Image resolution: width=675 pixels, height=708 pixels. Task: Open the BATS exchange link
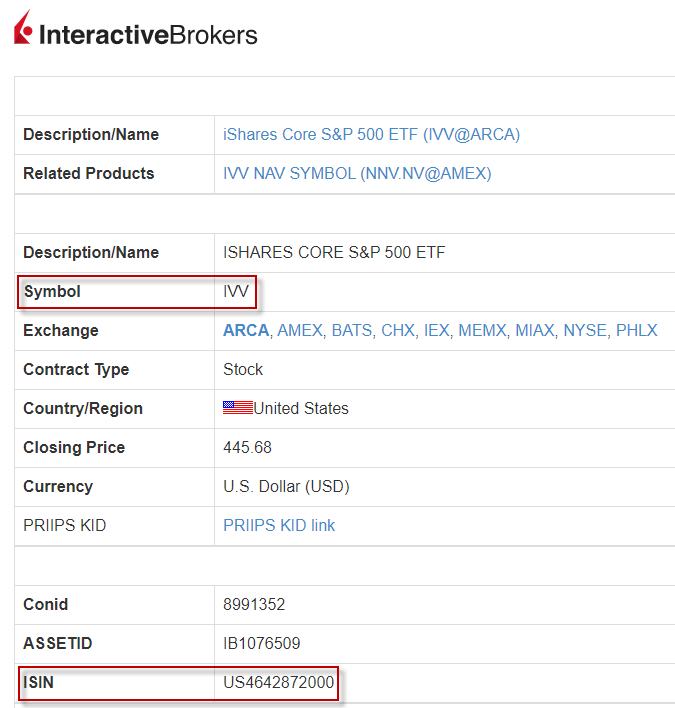tap(352, 331)
